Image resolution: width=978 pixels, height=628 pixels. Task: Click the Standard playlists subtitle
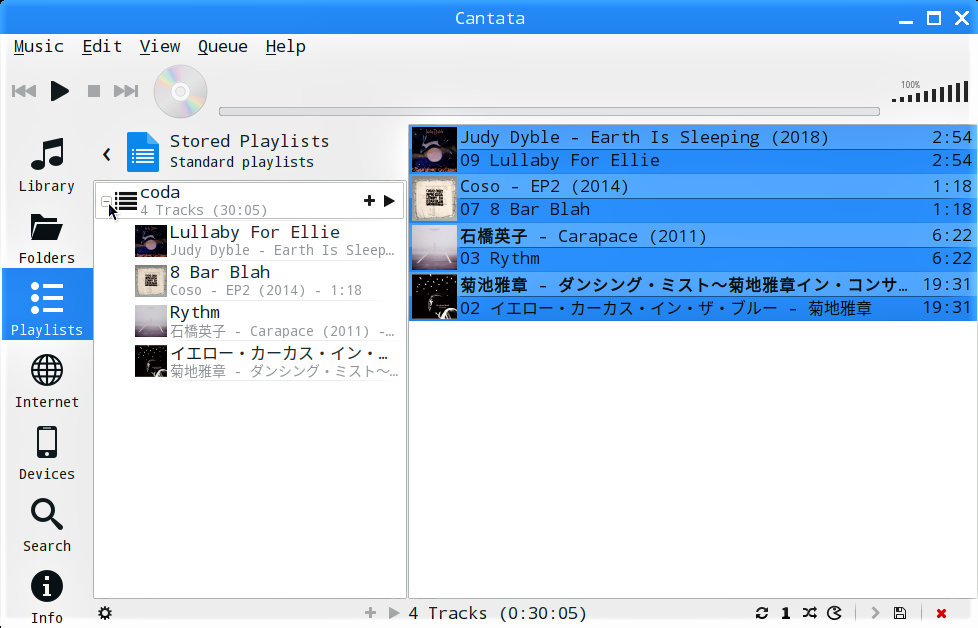pyautogui.click(x=242, y=162)
